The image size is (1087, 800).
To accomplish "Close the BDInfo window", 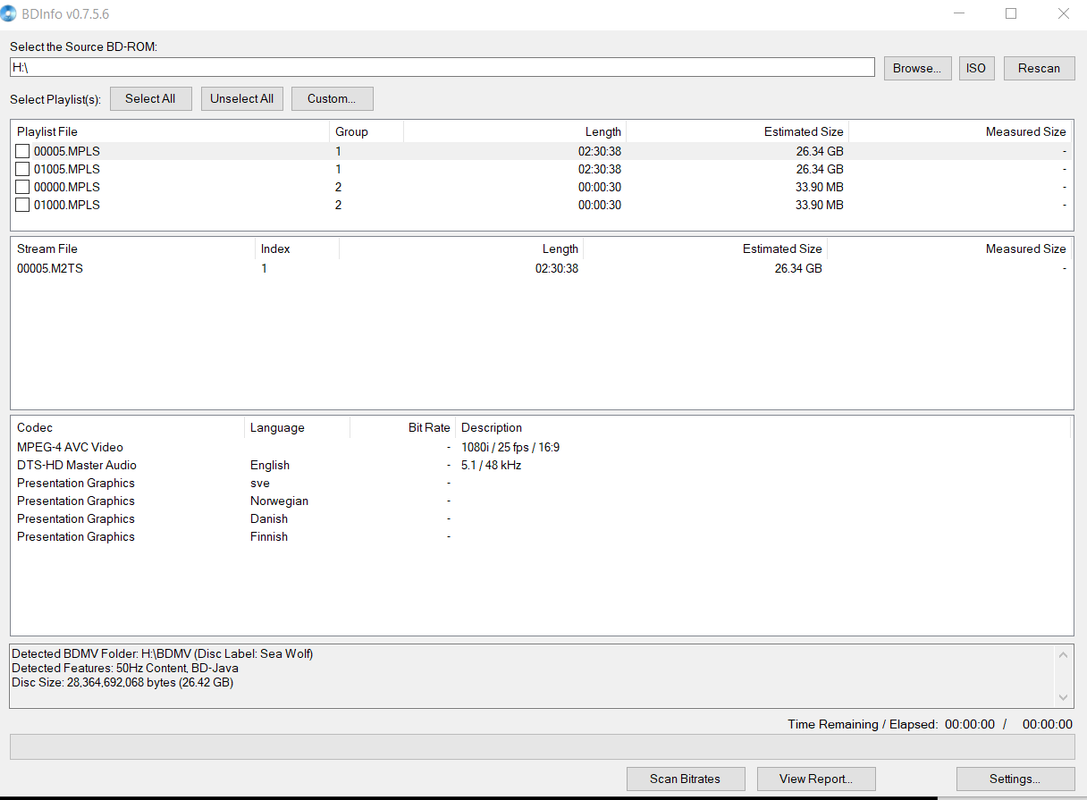I will (1063, 13).
